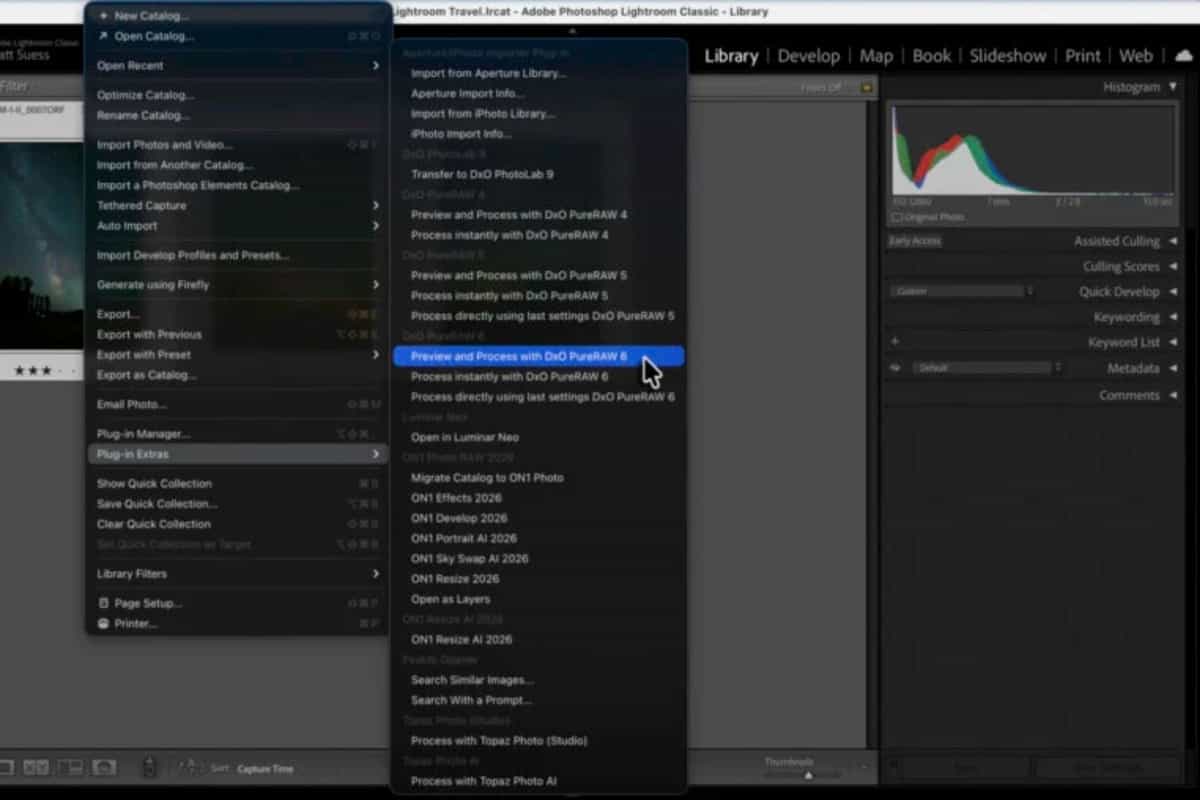Expand the Quick Develop panel
Viewport: 1200px width, 800px height.
(x=1173, y=292)
